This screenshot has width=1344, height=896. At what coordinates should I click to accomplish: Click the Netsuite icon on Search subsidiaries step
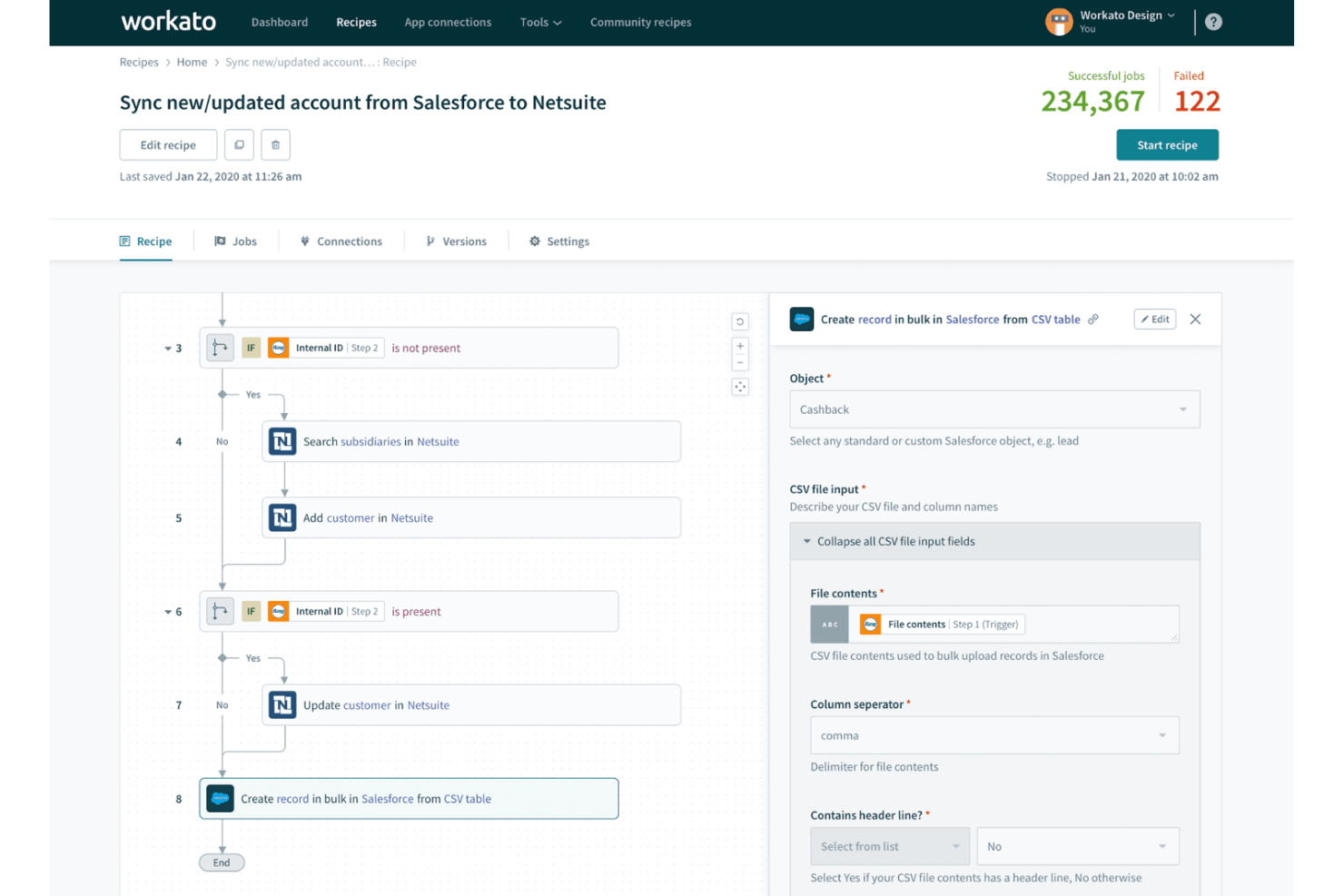[x=282, y=441]
